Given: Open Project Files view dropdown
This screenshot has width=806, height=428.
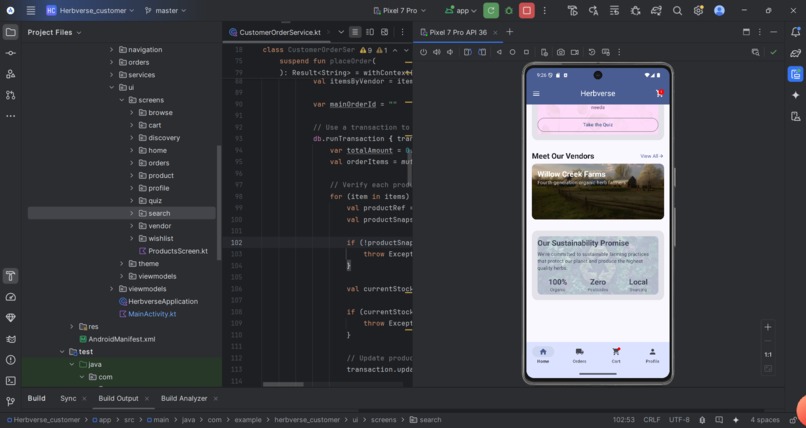Looking at the screenshot, I should 54,32.
